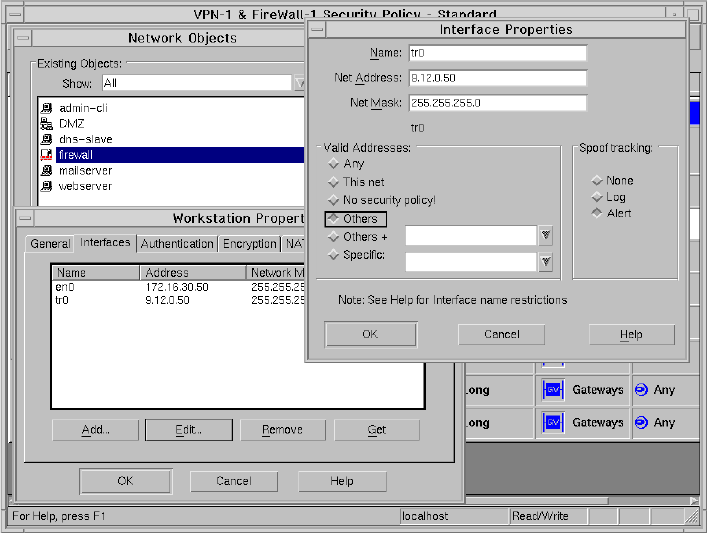The height and width of the screenshot is (533, 707).
Task: Click the 9.12.0.50 address cell in table
Action: click(x=168, y=300)
